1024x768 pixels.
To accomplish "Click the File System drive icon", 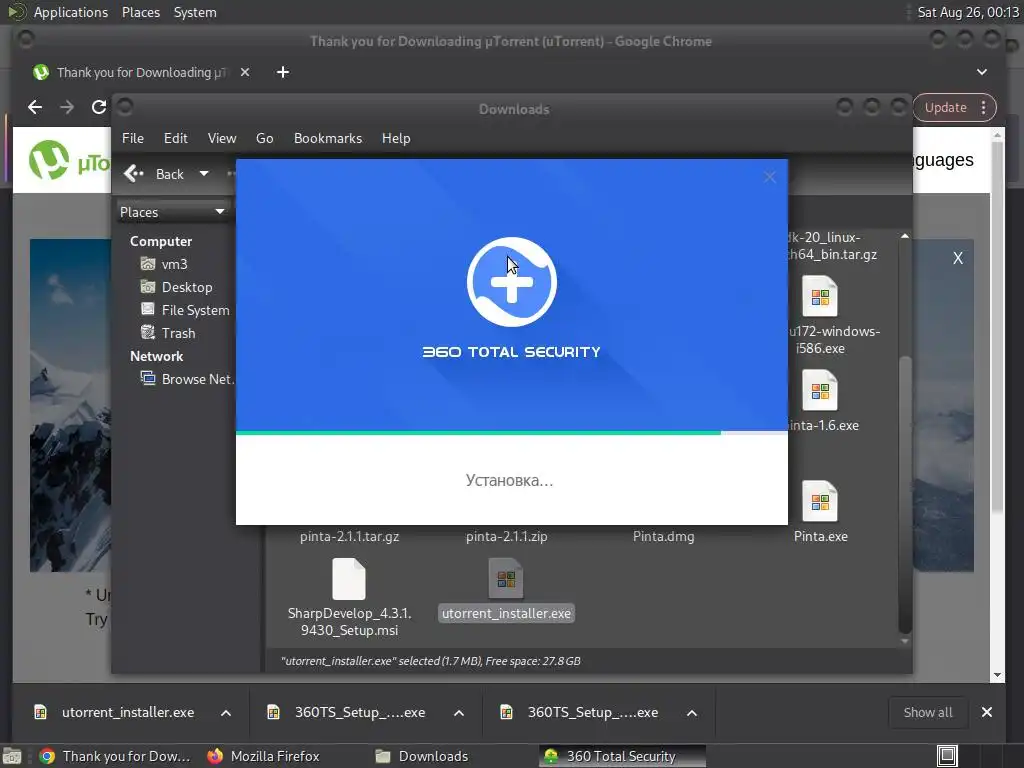I will (148, 310).
